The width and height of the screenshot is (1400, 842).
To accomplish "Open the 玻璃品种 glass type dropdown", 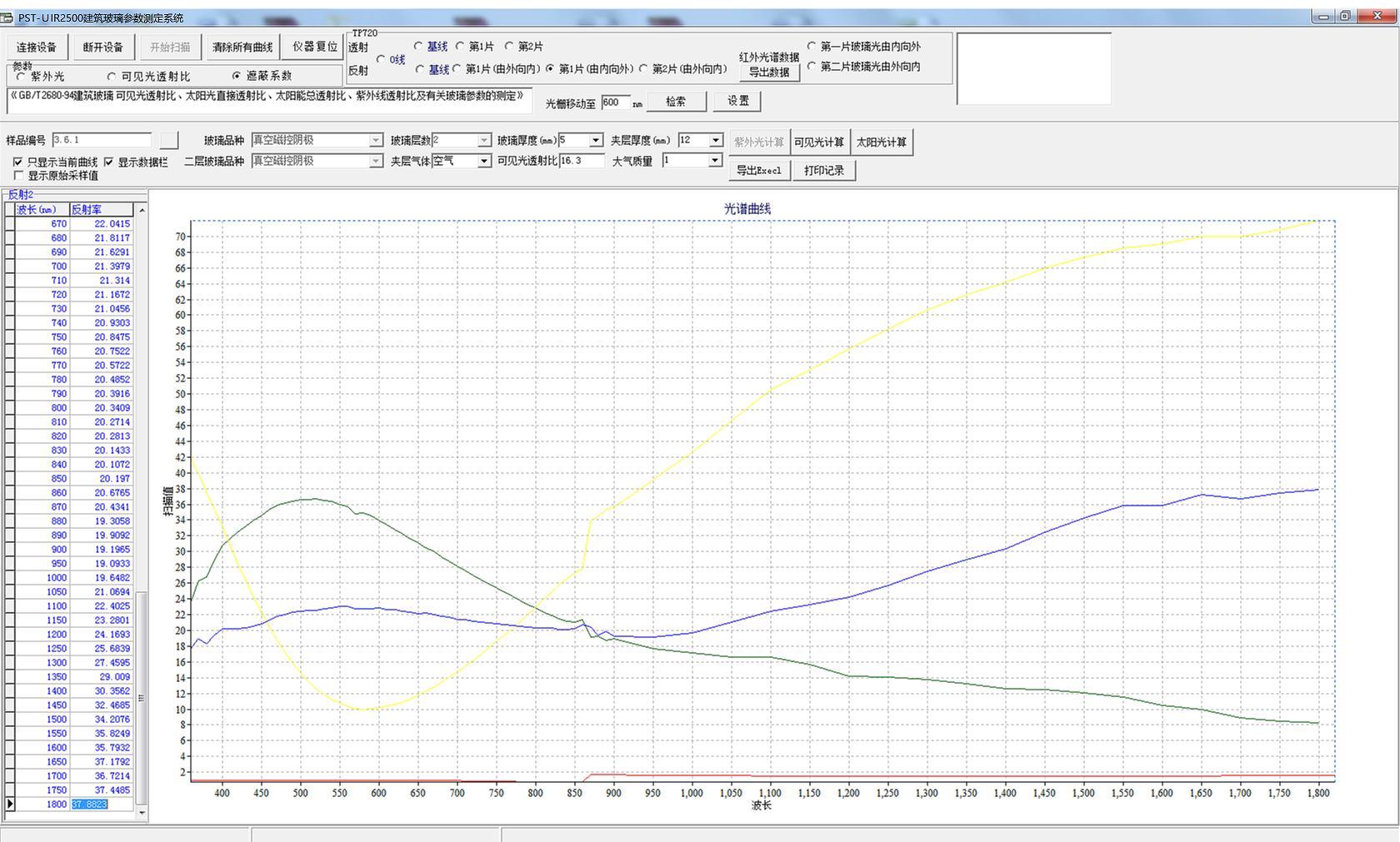I will click(376, 140).
